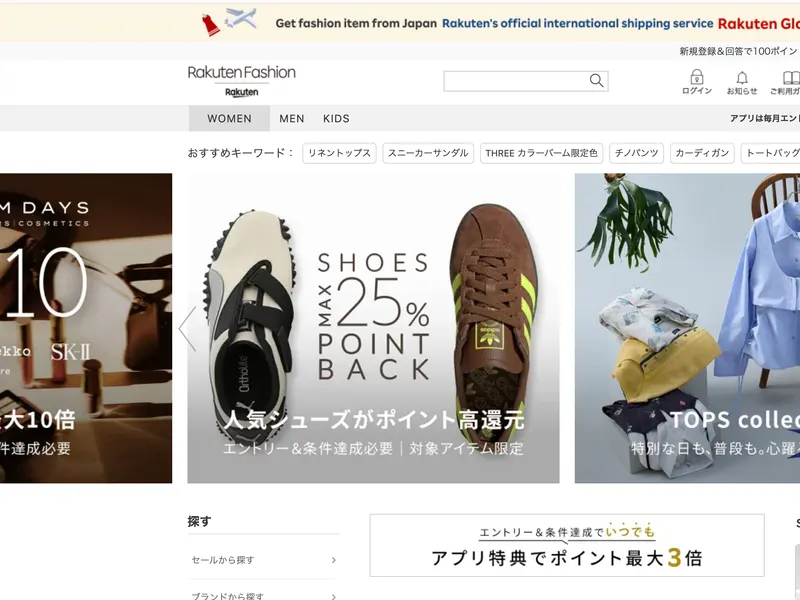Open the アプリ特典でポイント最大3倍 banner
The image size is (800, 600).
coord(567,545)
